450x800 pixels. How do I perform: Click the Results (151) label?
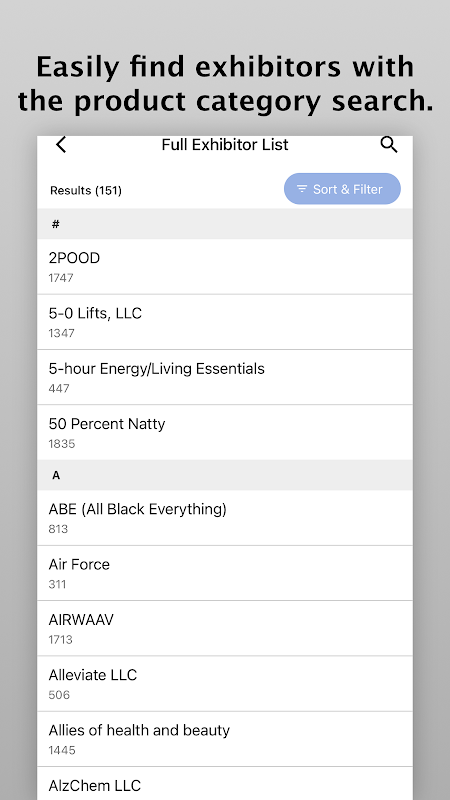[86, 190]
